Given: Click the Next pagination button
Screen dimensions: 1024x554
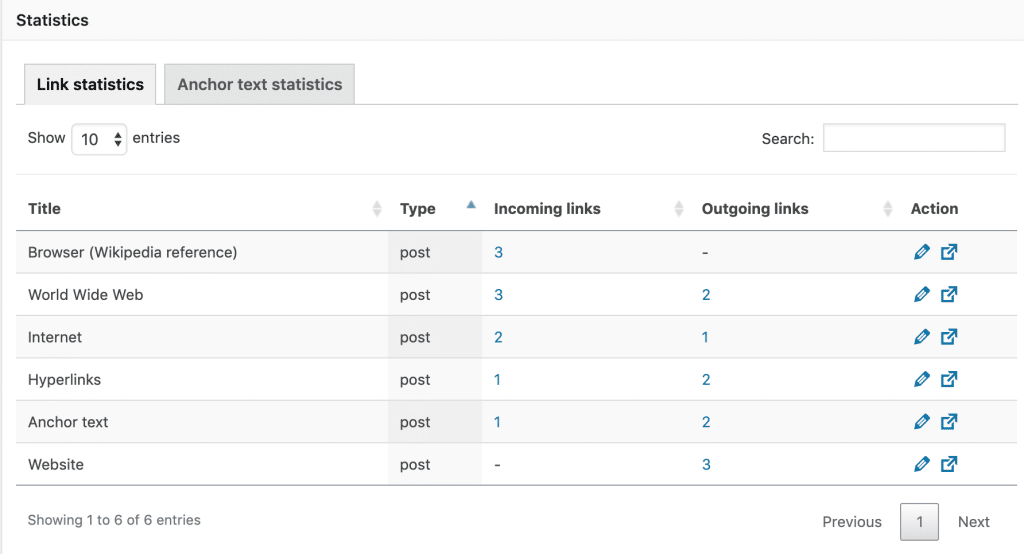Looking at the screenshot, I should 974,522.
